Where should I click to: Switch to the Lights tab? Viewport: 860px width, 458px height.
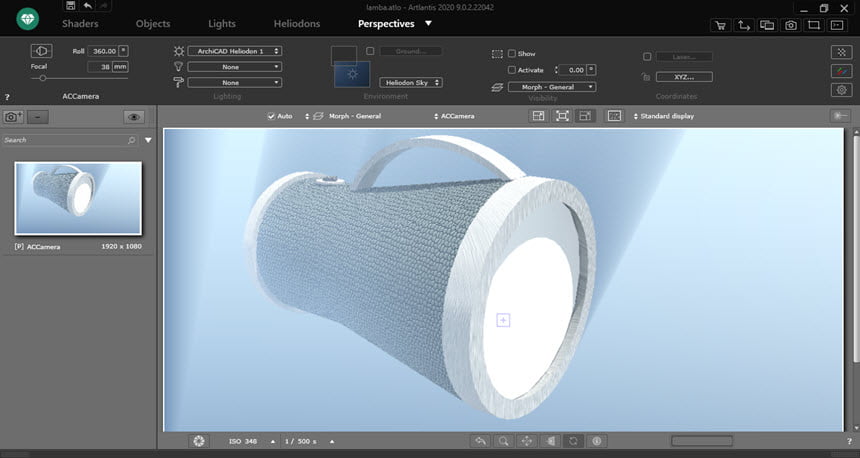(x=222, y=24)
